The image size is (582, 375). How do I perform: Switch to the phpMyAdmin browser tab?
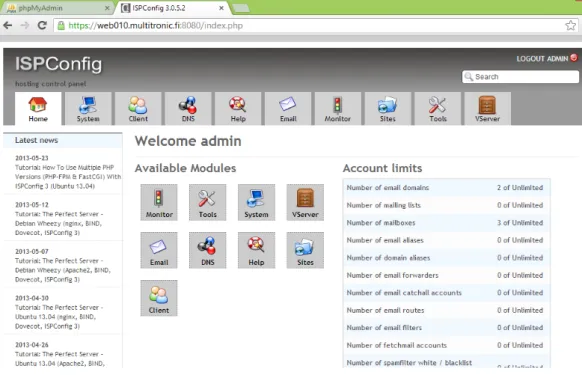pyautogui.click(x=58, y=8)
